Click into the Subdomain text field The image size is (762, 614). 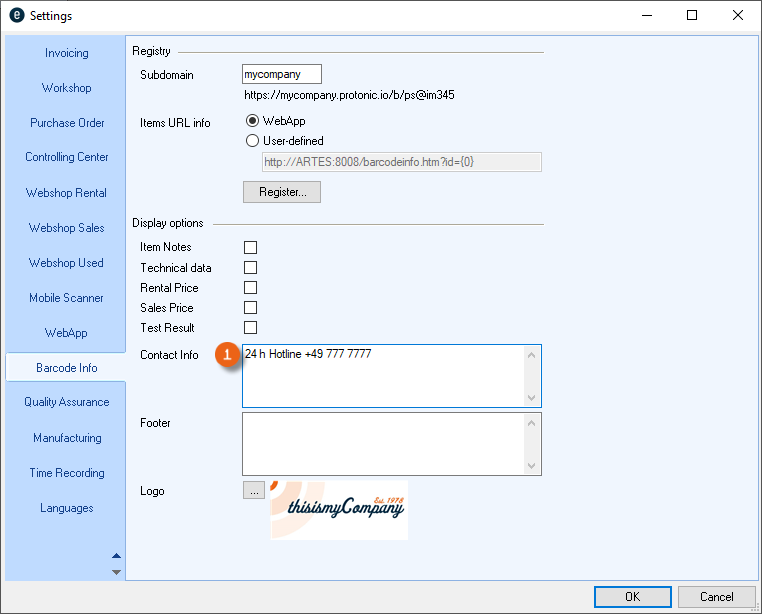point(282,74)
